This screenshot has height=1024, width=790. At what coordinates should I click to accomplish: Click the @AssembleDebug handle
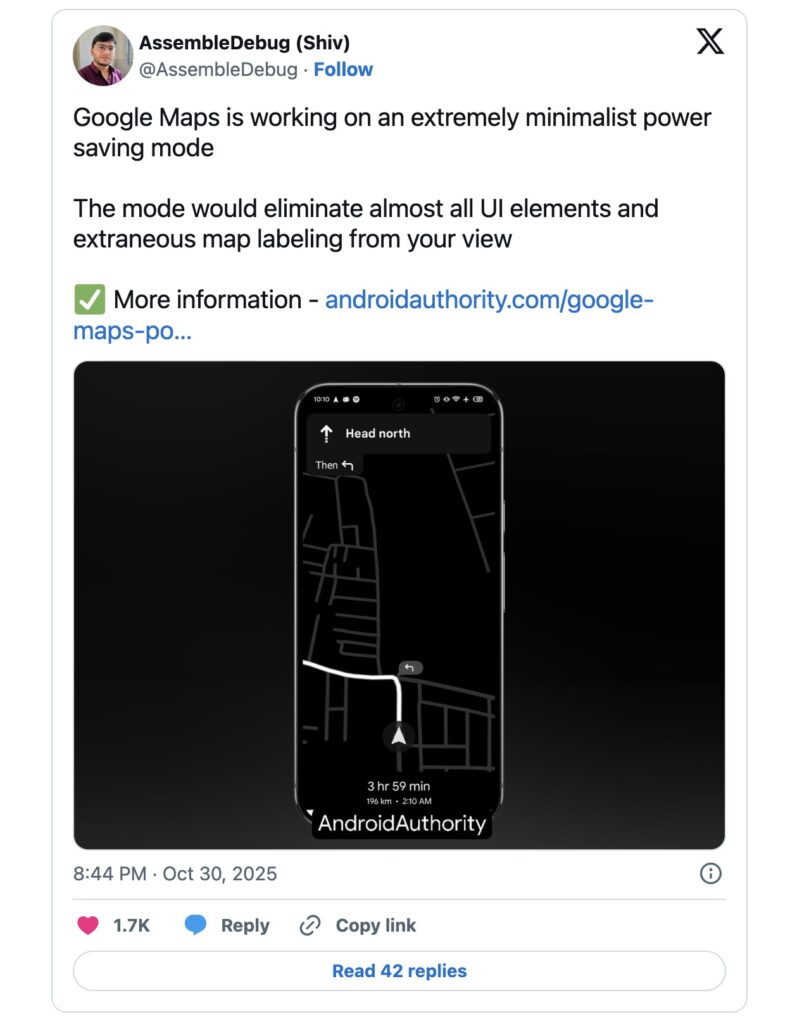218,69
